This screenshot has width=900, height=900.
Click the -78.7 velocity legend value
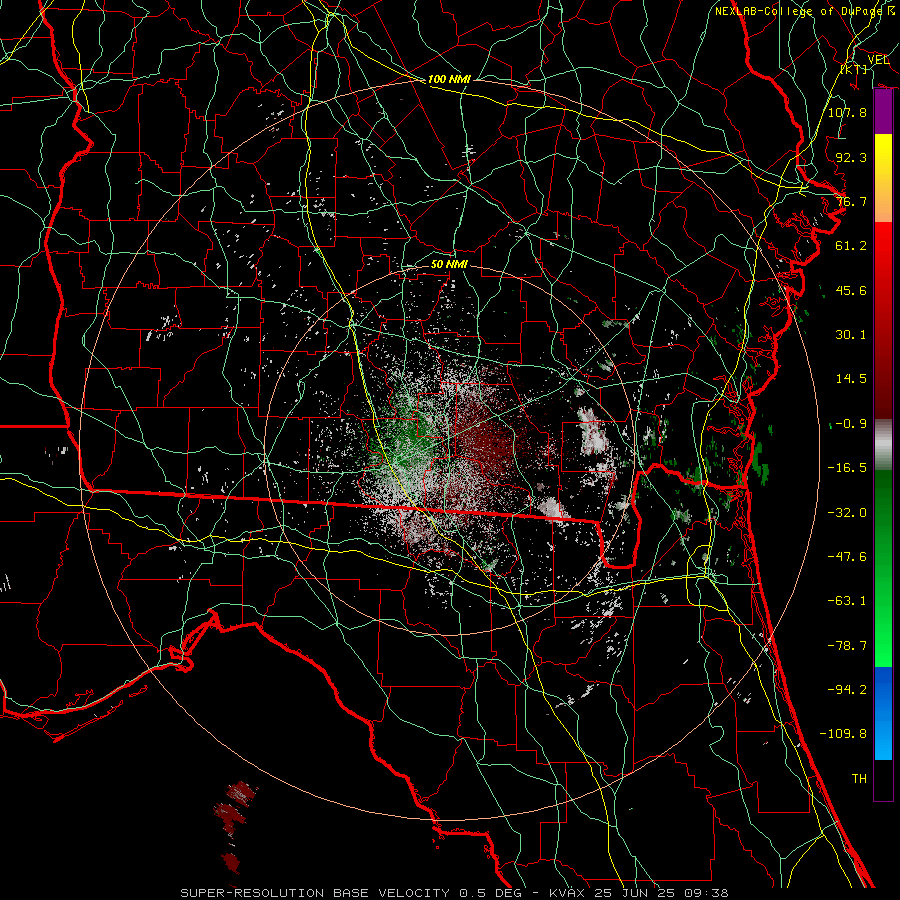[x=847, y=646]
